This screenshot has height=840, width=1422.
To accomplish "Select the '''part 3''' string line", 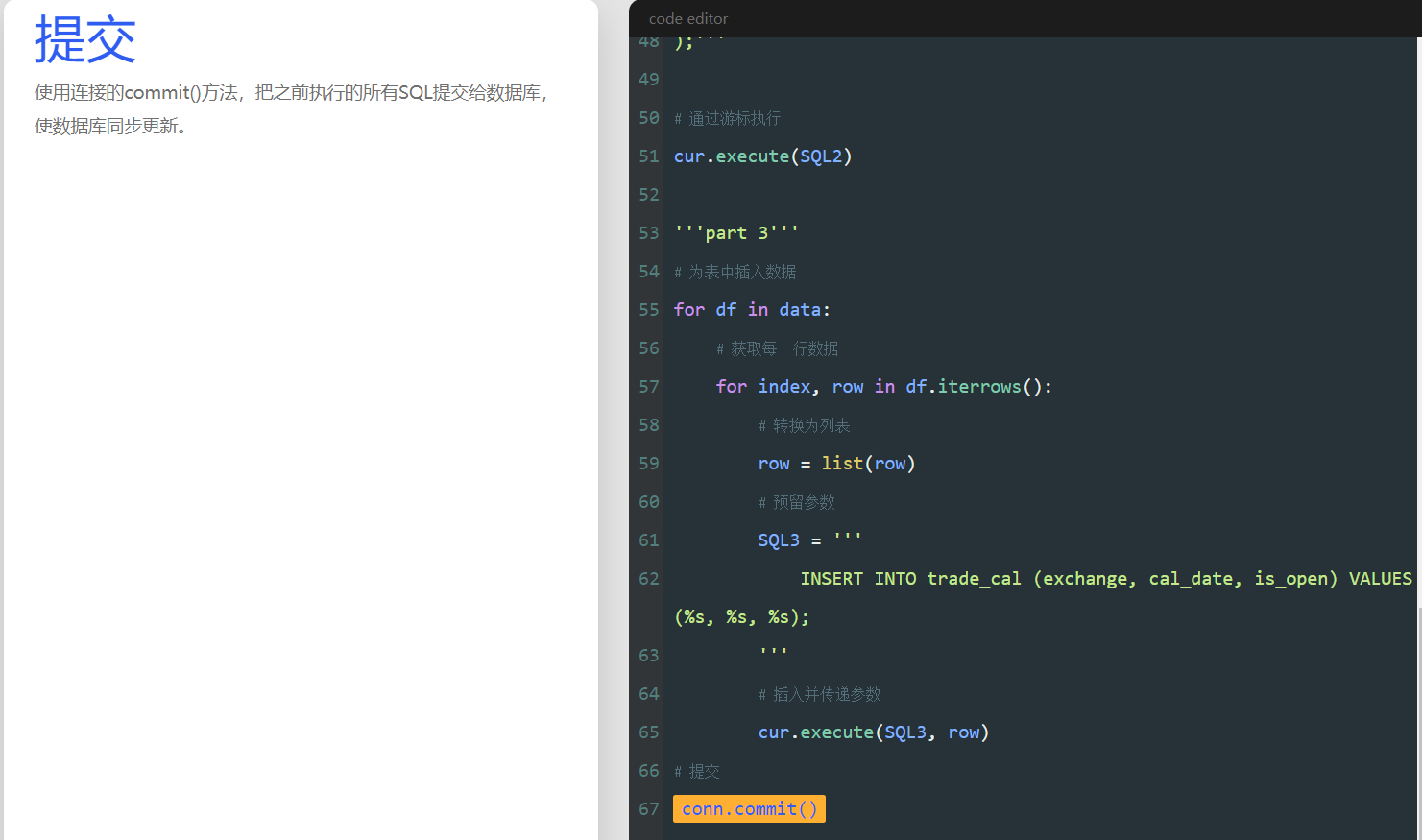I will pyautogui.click(x=735, y=232).
